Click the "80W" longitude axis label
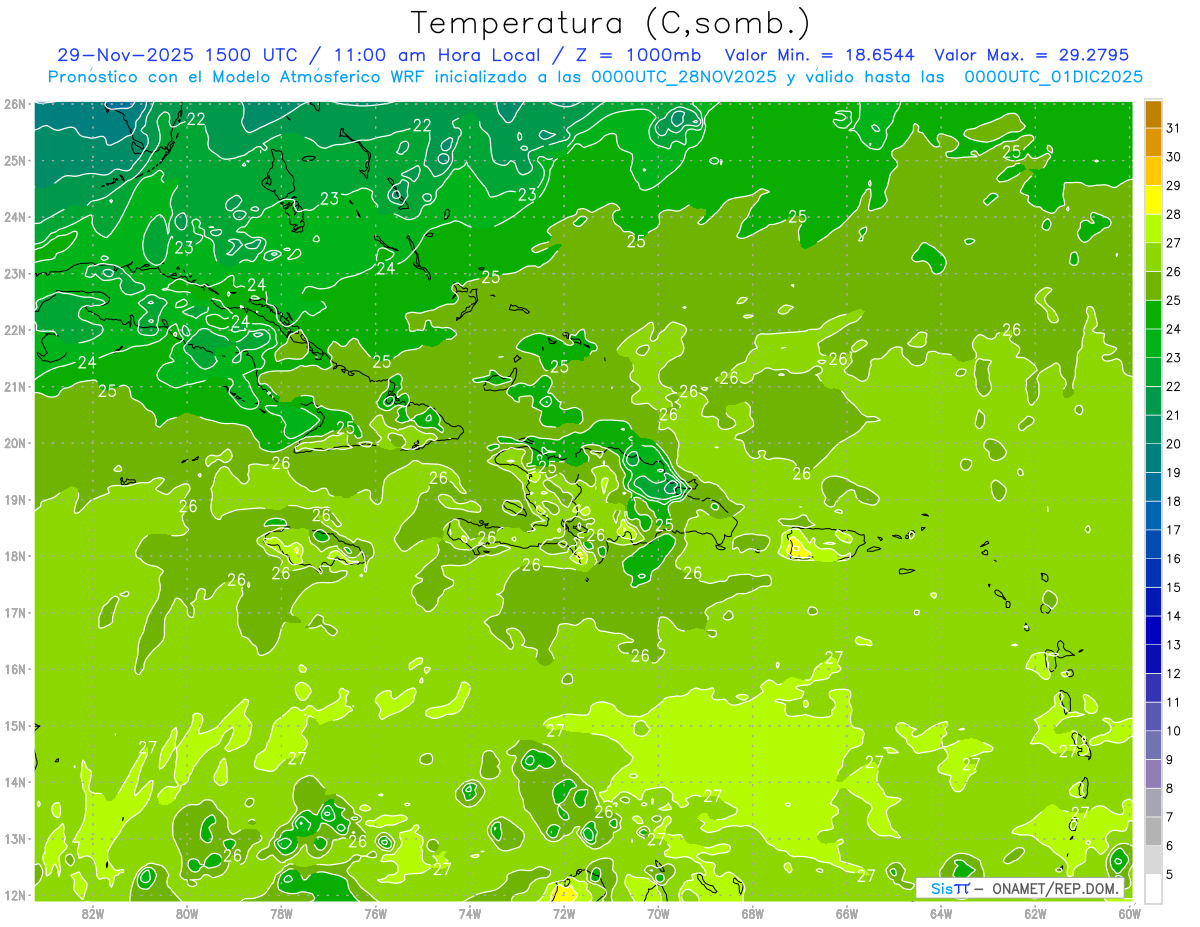The image size is (1200, 927). (x=187, y=913)
